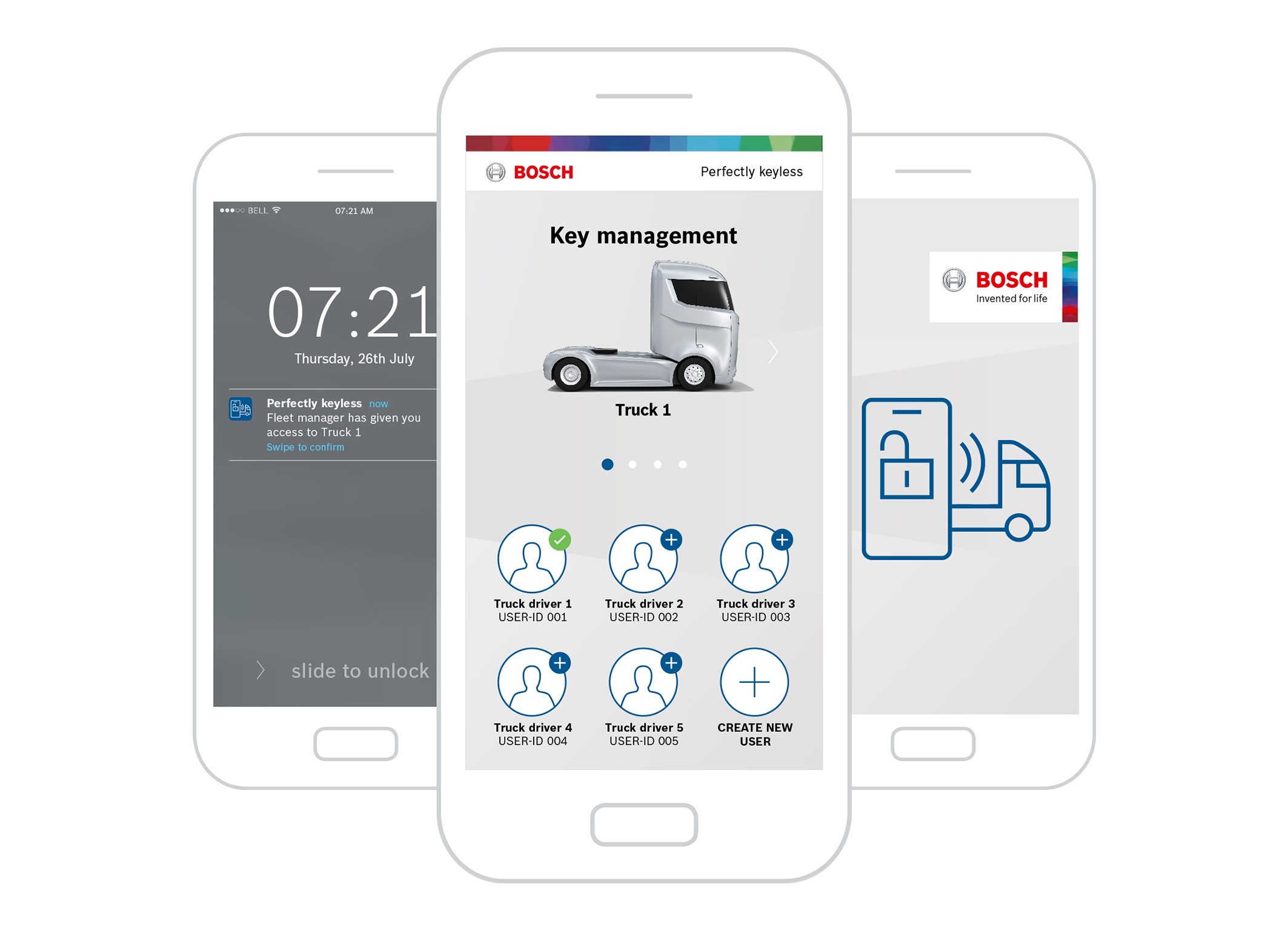The image size is (1288, 930).
Task: Toggle the green checkmark on Truck driver 1
Action: click(557, 540)
